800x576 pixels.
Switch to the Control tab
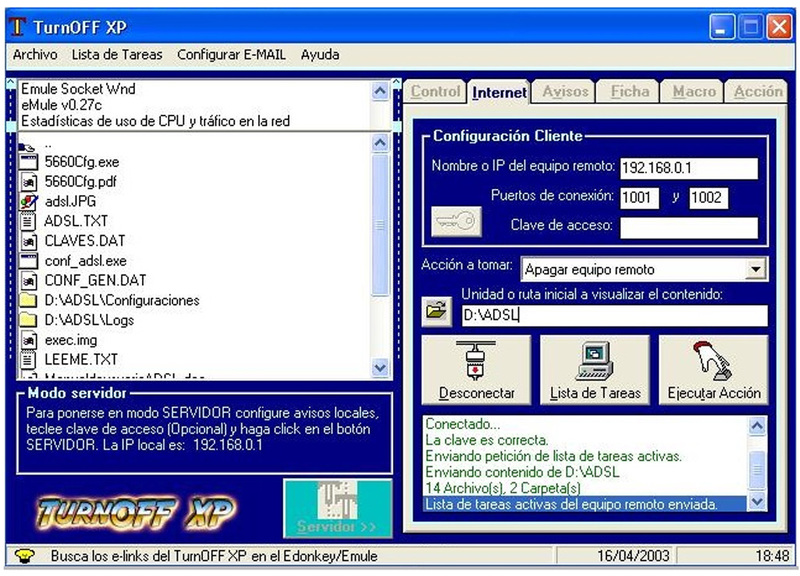435,91
